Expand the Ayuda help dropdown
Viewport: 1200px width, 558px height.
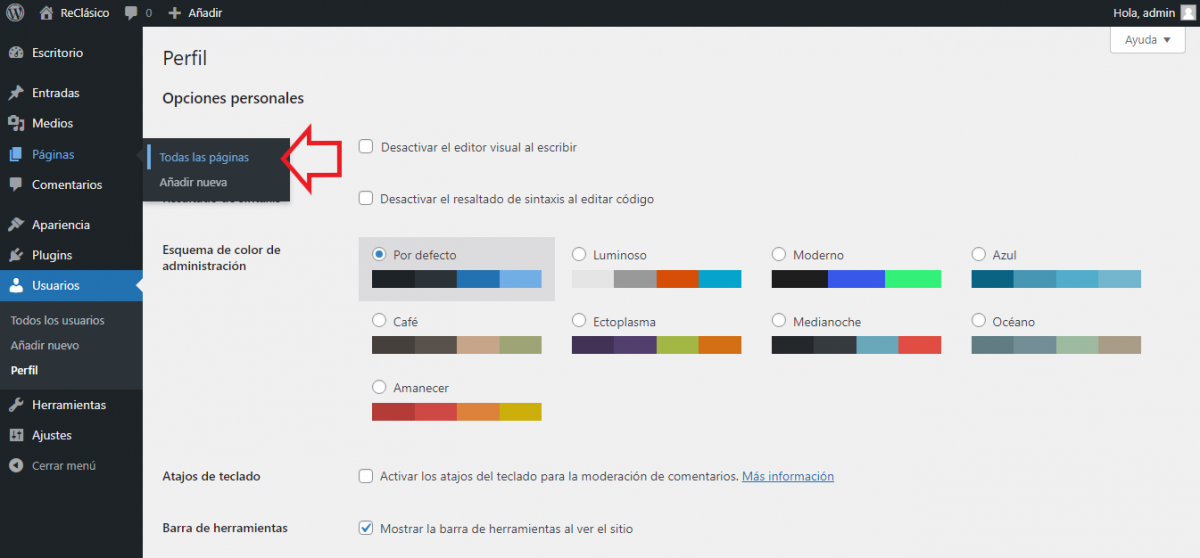1147,40
